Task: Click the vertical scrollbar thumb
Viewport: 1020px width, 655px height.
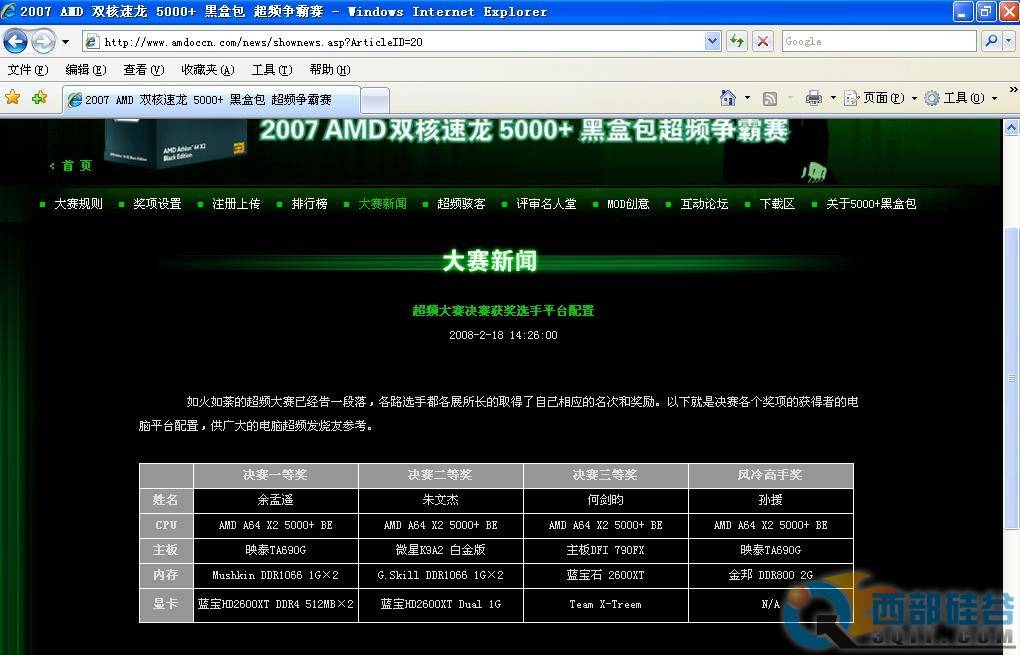Action: click(1012, 378)
